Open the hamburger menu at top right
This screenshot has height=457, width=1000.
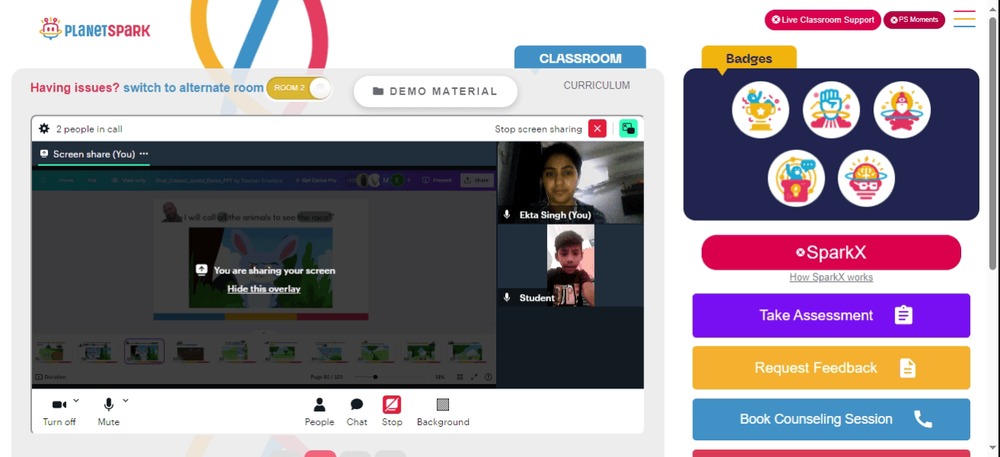pos(964,19)
